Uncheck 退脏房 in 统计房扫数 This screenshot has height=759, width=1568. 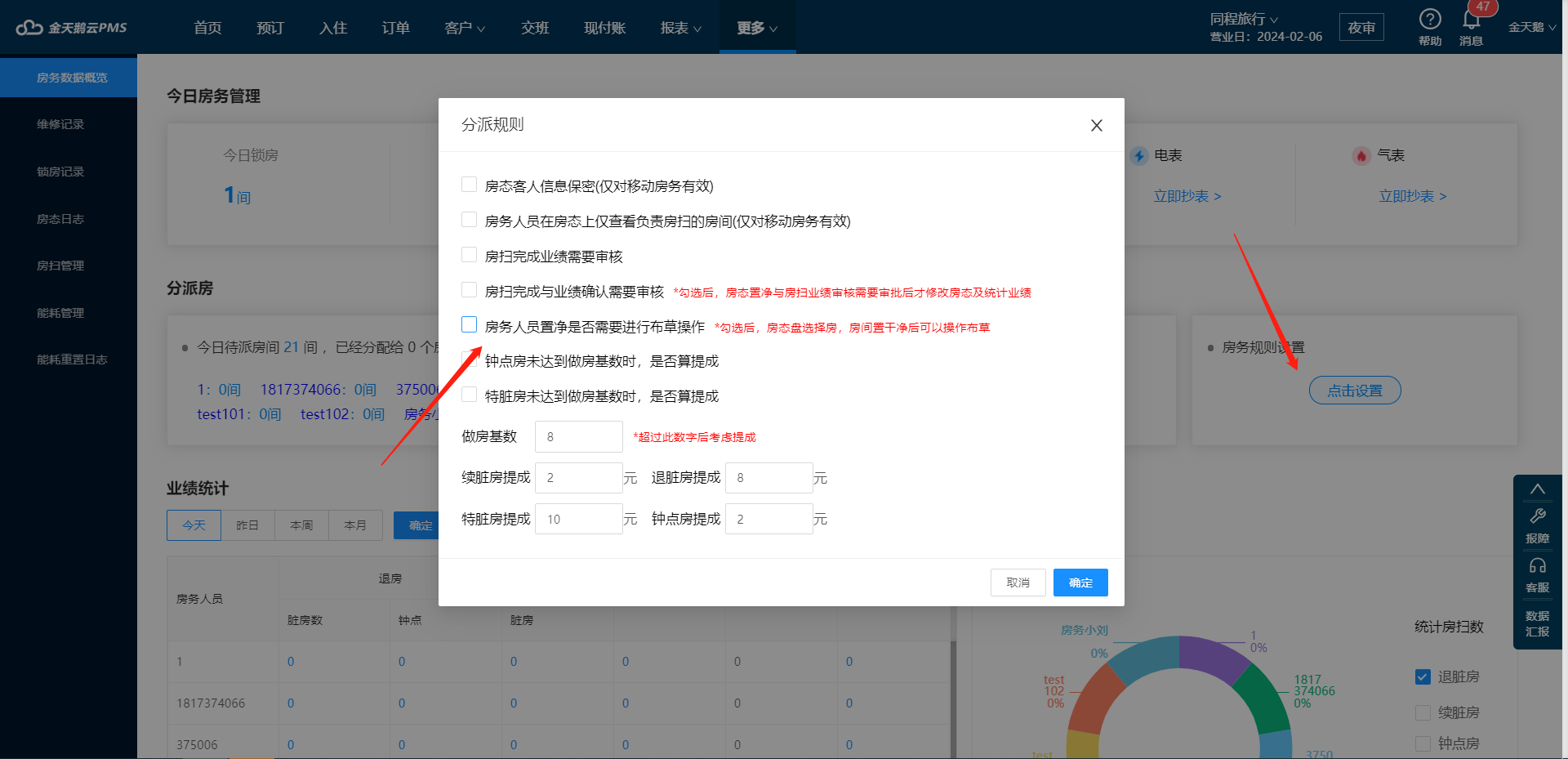[x=1423, y=677]
